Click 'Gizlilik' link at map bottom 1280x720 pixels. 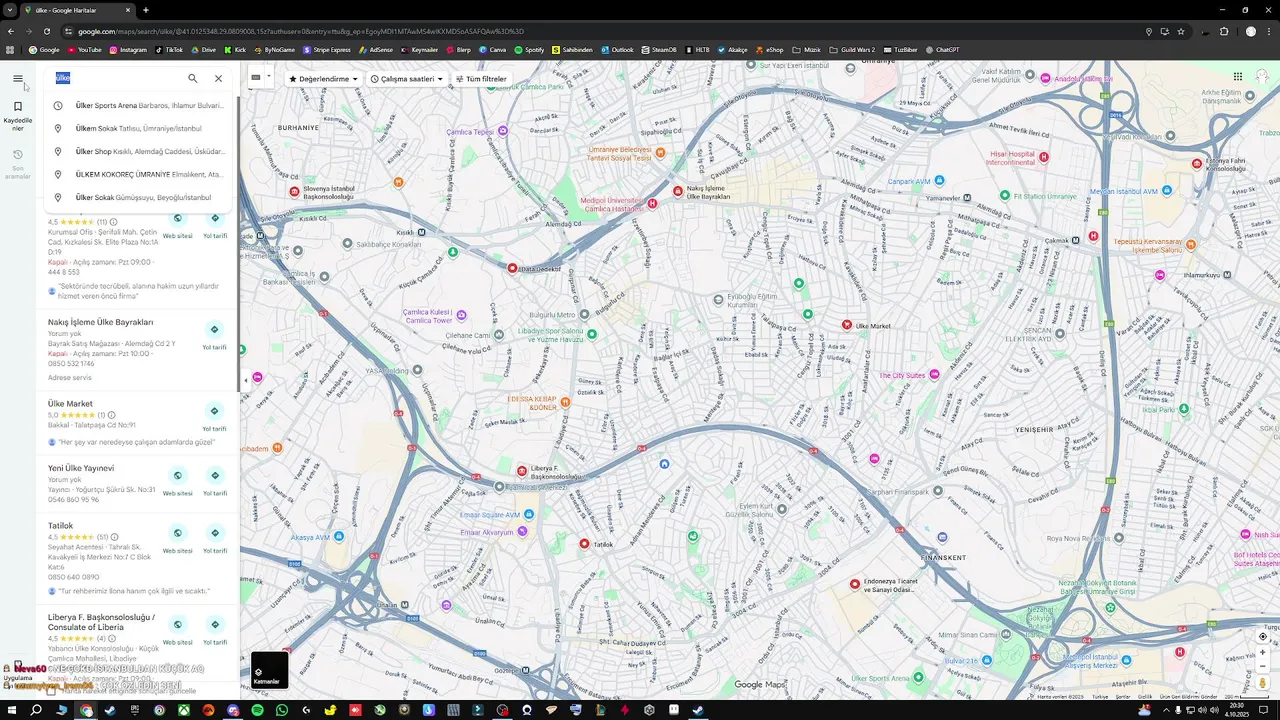(1146, 696)
